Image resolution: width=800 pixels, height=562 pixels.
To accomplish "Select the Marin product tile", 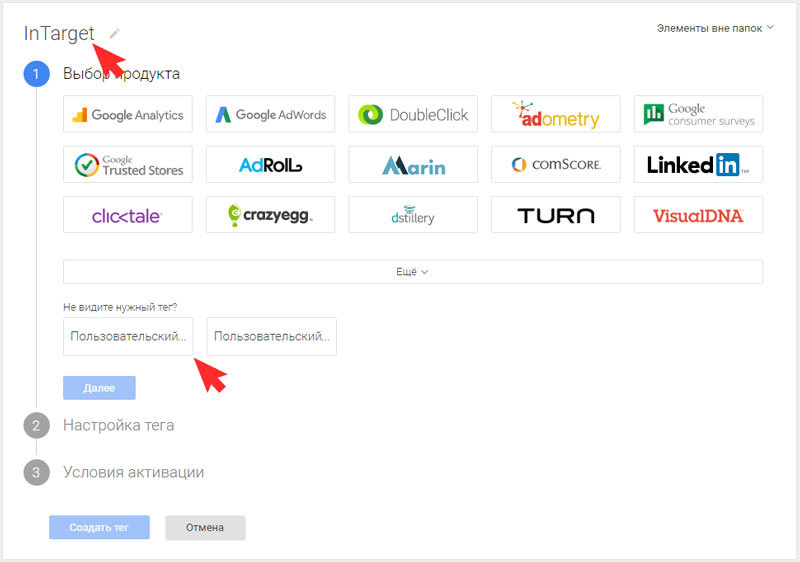I will click(413, 164).
